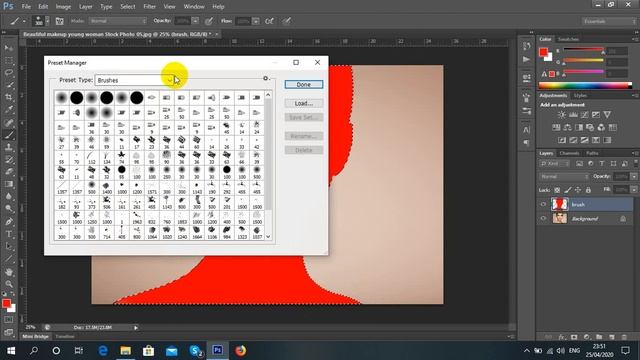Open the Character panel icon

pos(527,130)
